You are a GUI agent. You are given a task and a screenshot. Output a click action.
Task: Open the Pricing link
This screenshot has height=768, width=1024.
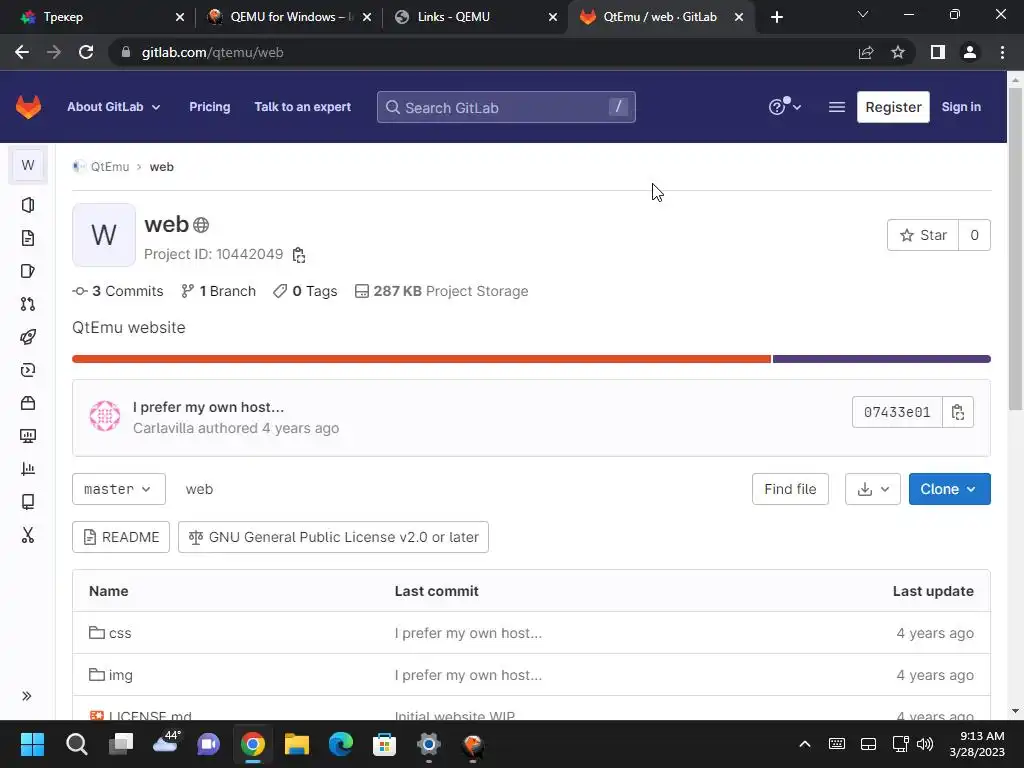210,106
